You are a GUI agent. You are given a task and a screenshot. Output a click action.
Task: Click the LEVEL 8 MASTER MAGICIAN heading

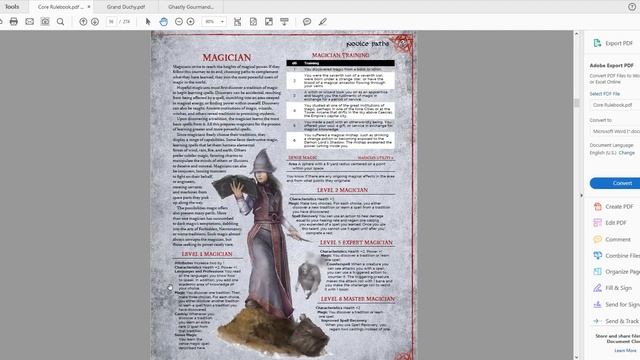[358, 299]
